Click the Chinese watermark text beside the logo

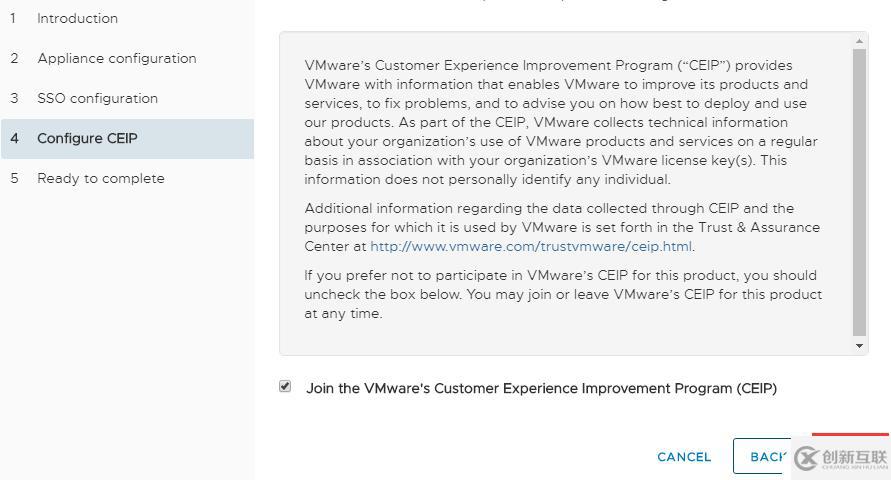coord(854,457)
